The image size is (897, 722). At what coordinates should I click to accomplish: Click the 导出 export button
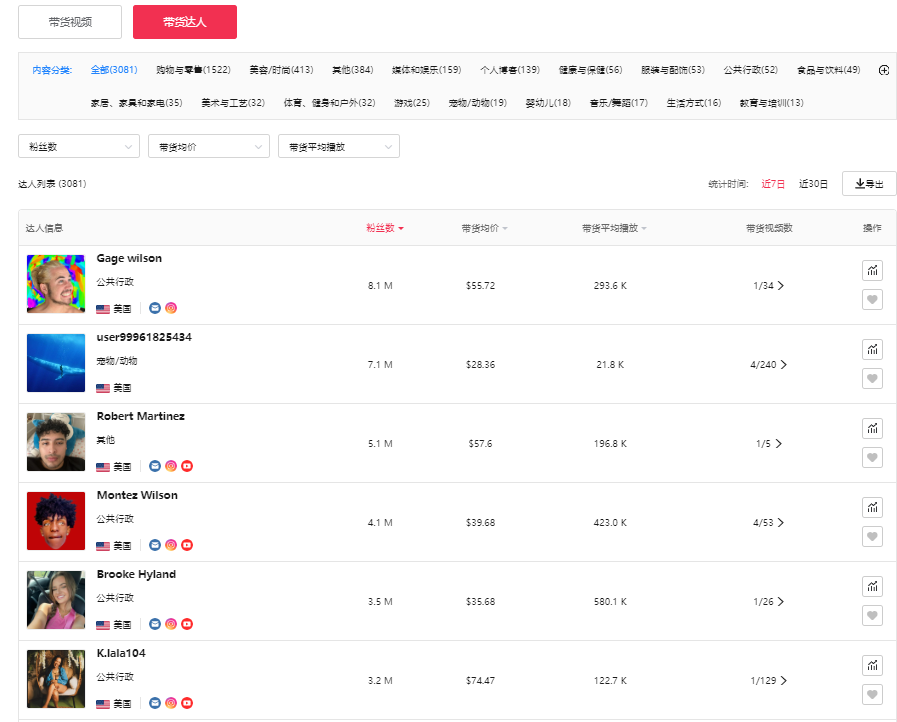868,183
